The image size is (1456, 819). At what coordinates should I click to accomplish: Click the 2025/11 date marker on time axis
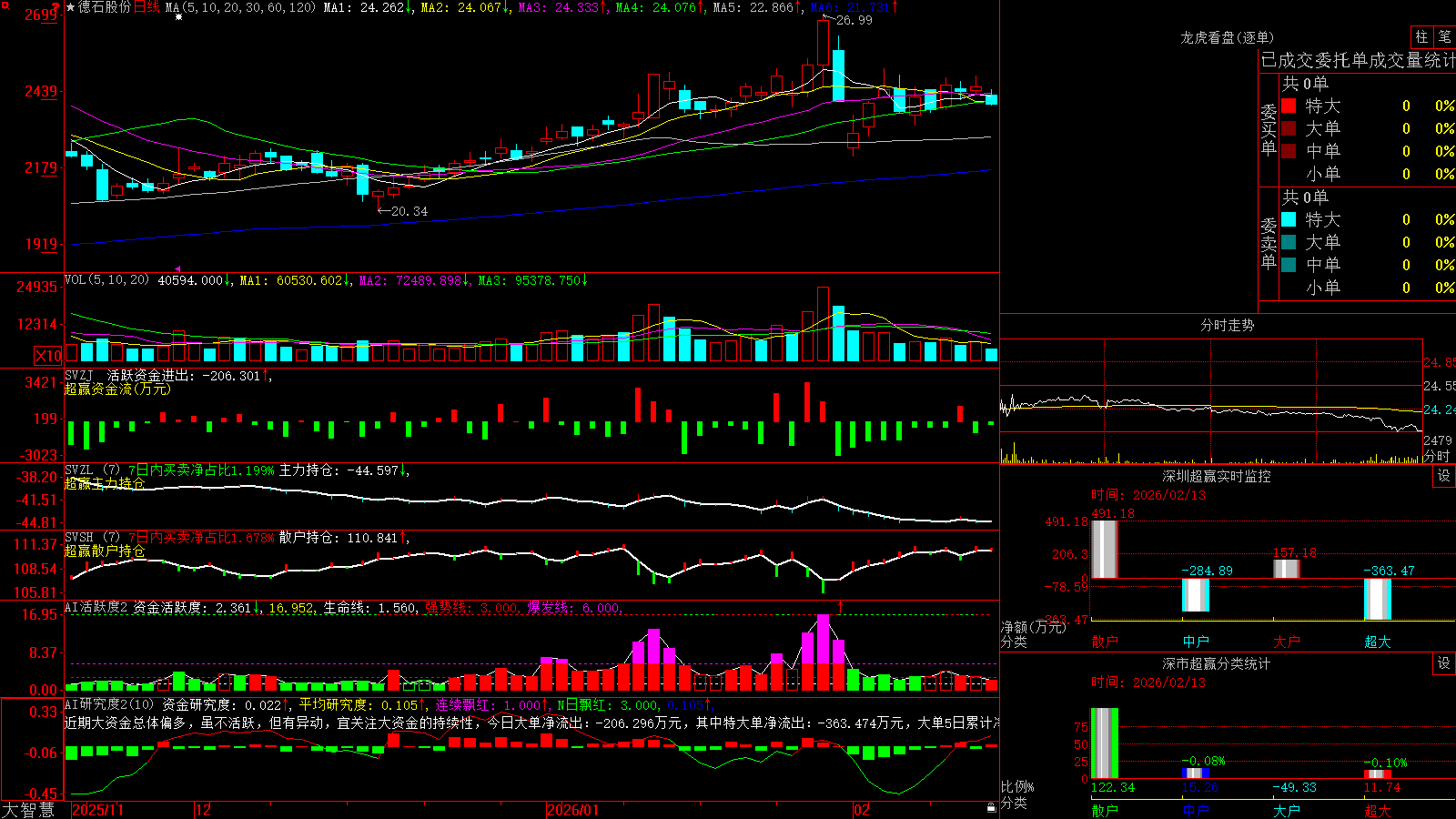(97, 810)
